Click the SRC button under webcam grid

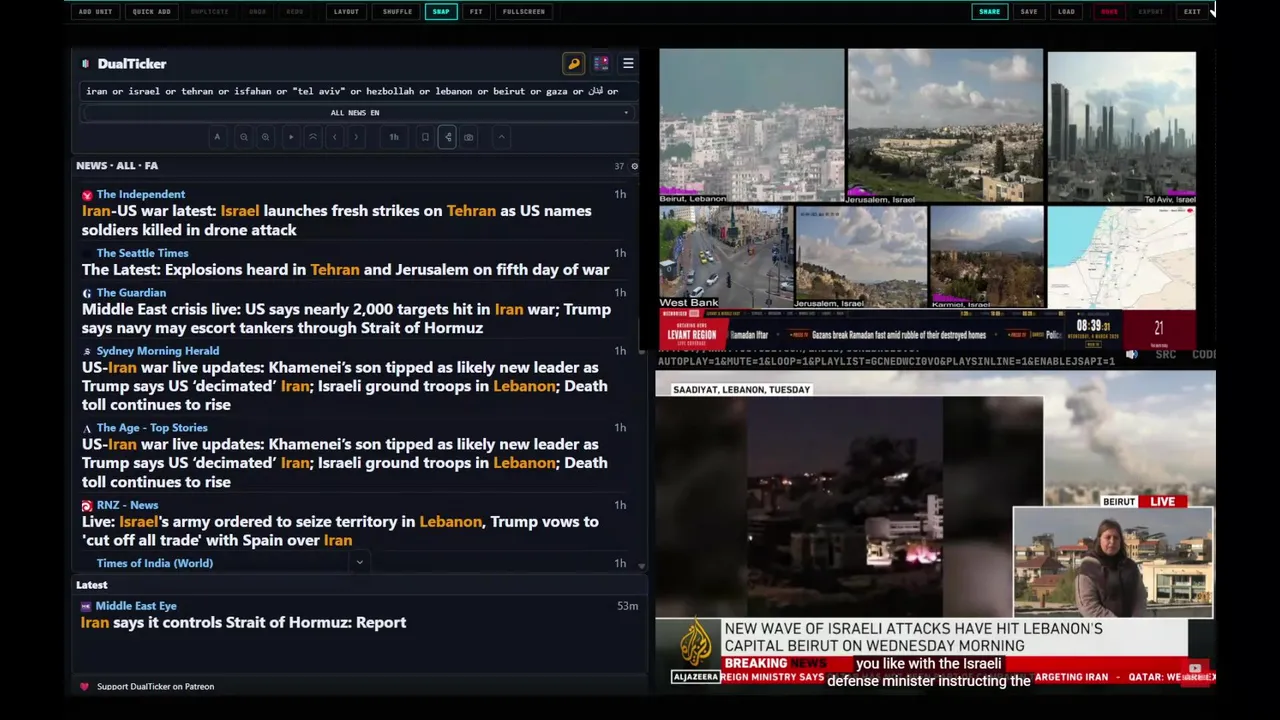tap(1165, 354)
